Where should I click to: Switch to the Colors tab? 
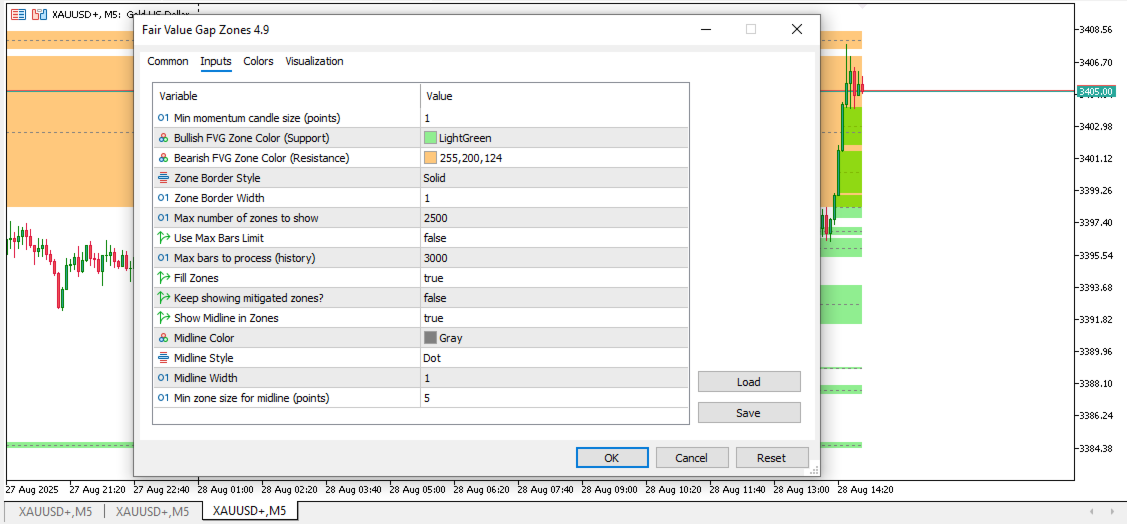(259, 62)
